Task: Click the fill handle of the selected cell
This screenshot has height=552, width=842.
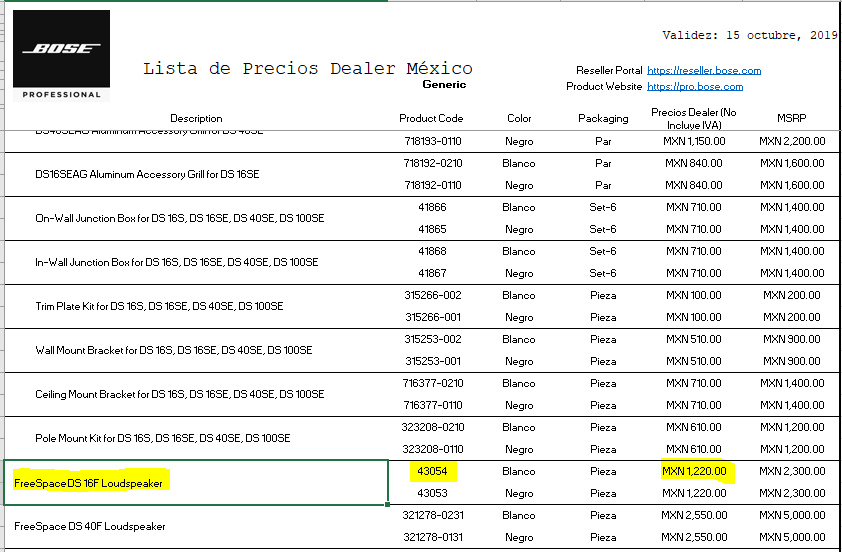Action: click(388, 505)
